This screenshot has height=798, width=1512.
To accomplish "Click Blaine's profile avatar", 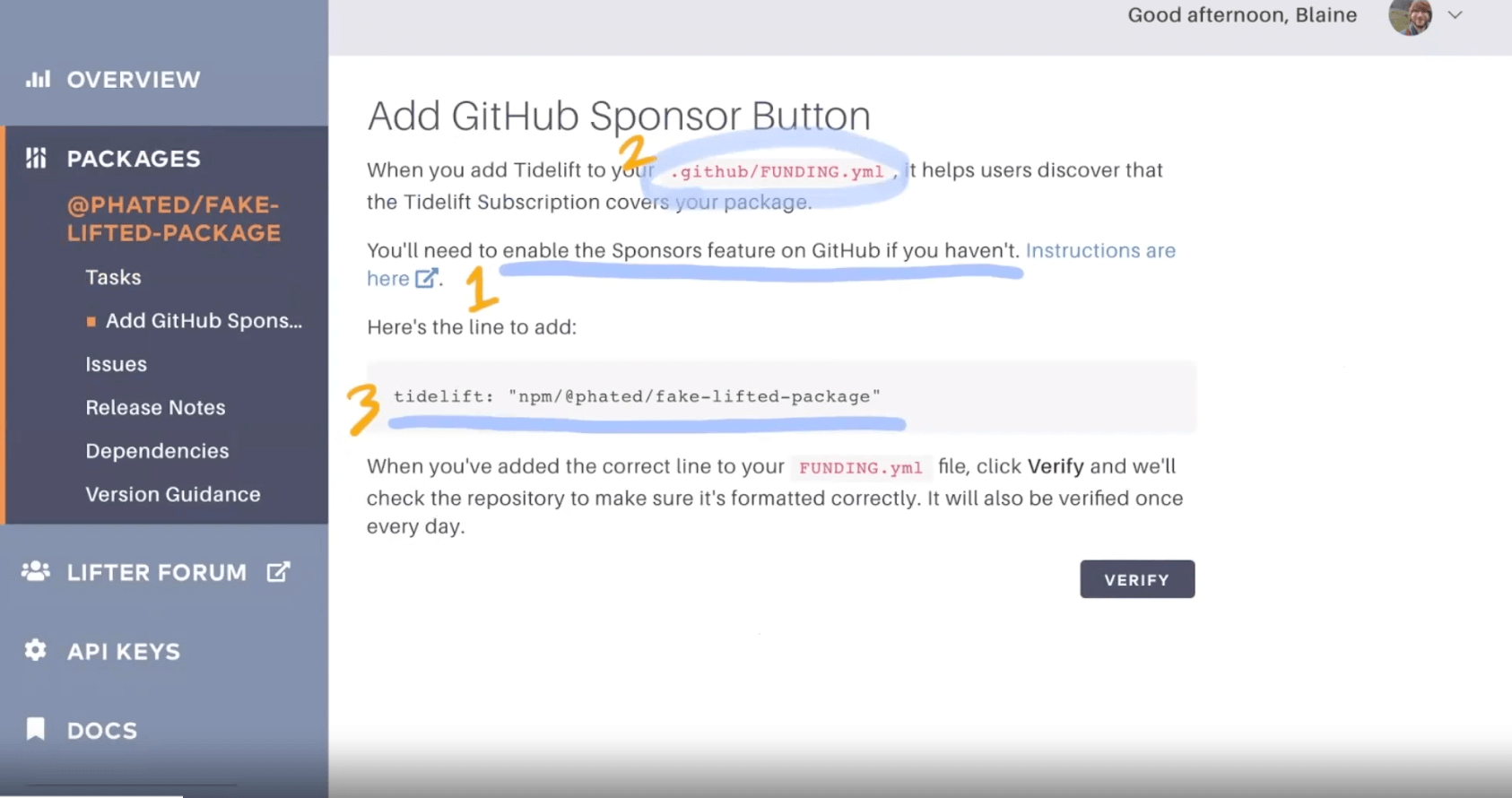I will (x=1411, y=16).
